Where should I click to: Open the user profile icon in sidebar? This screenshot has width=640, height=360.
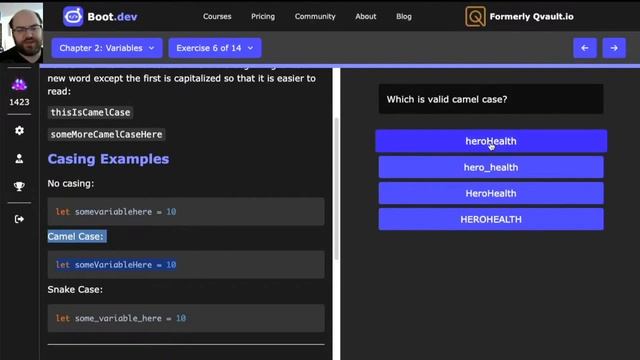point(19,158)
